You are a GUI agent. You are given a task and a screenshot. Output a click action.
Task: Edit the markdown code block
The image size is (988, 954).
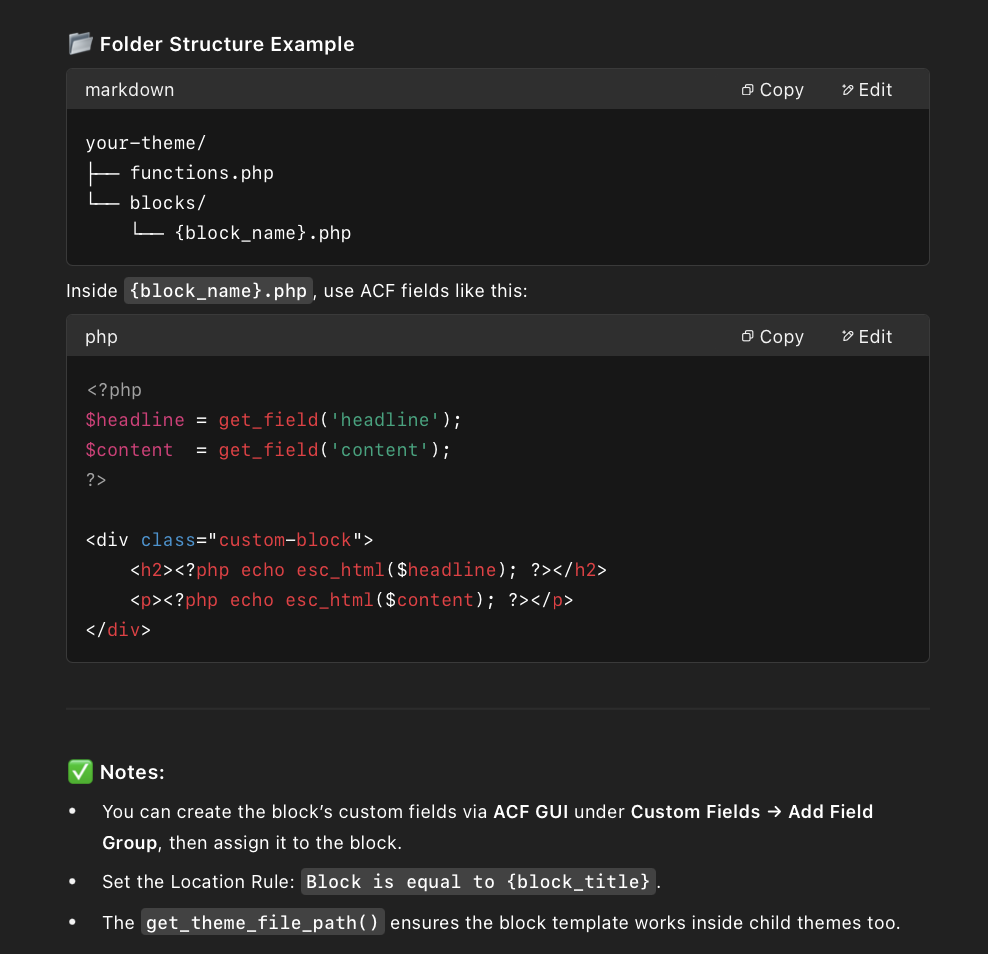tap(867, 90)
